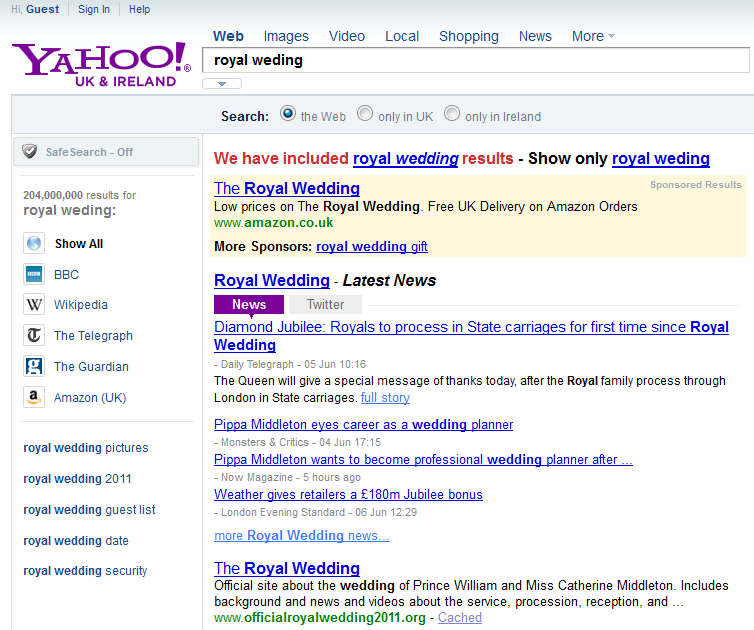Open the Web search tab
Viewport: 754px width, 630px height.
point(228,36)
